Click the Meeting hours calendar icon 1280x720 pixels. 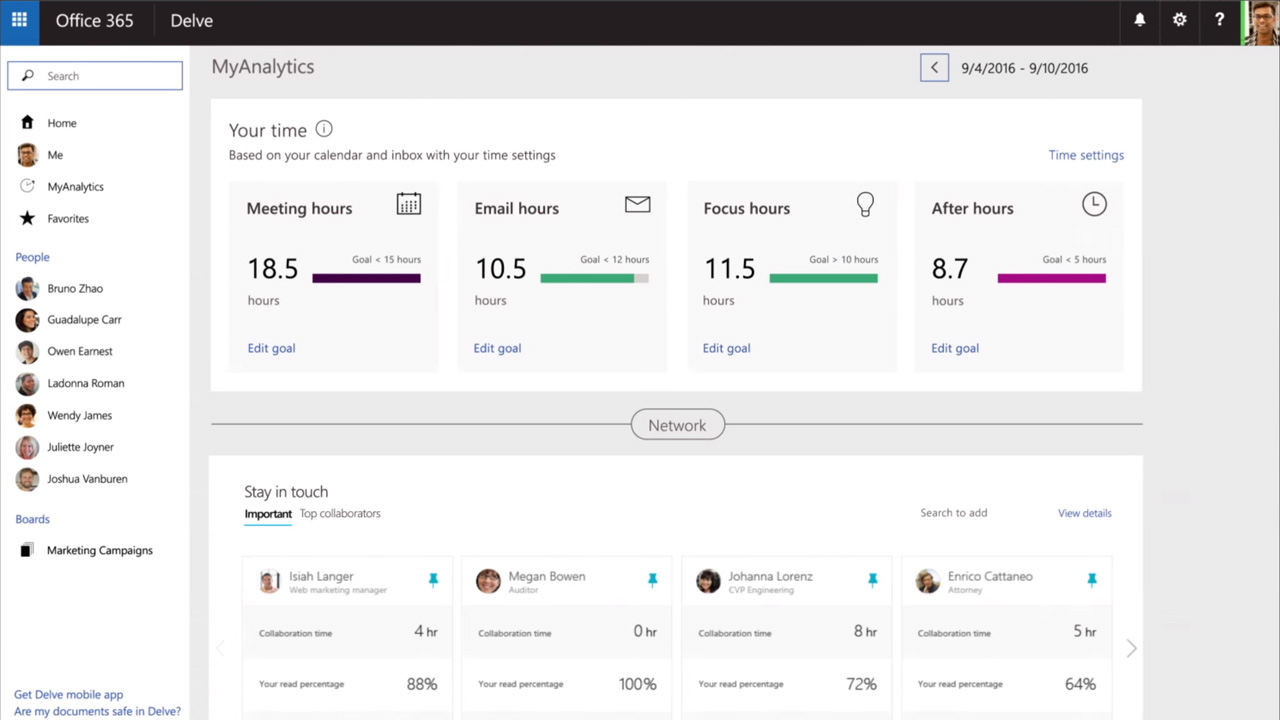408,204
